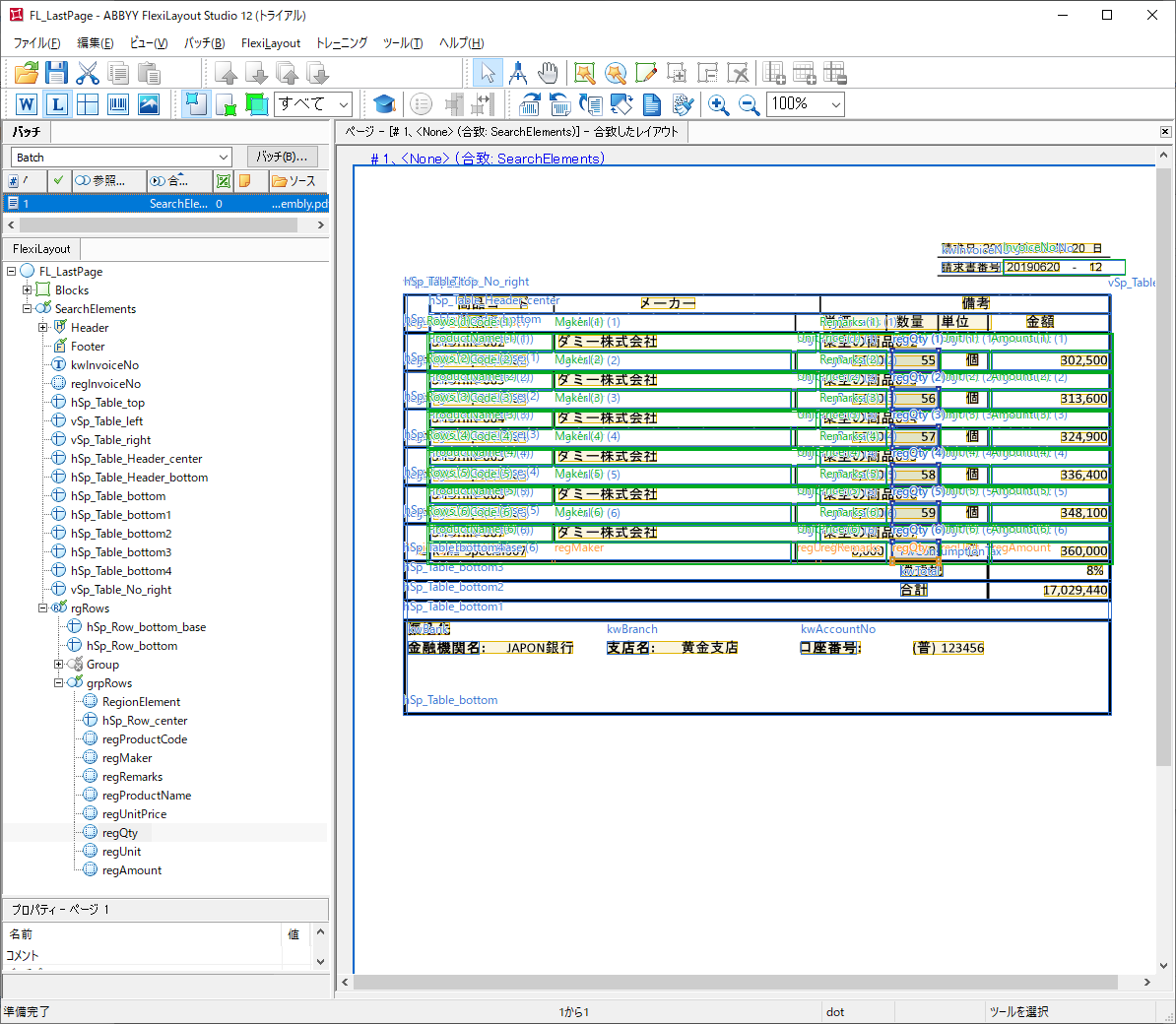Image resolution: width=1176 pixels, height=1024 pixels.
Task: Select the draw block pencil tool
Action: click(646, 73)
